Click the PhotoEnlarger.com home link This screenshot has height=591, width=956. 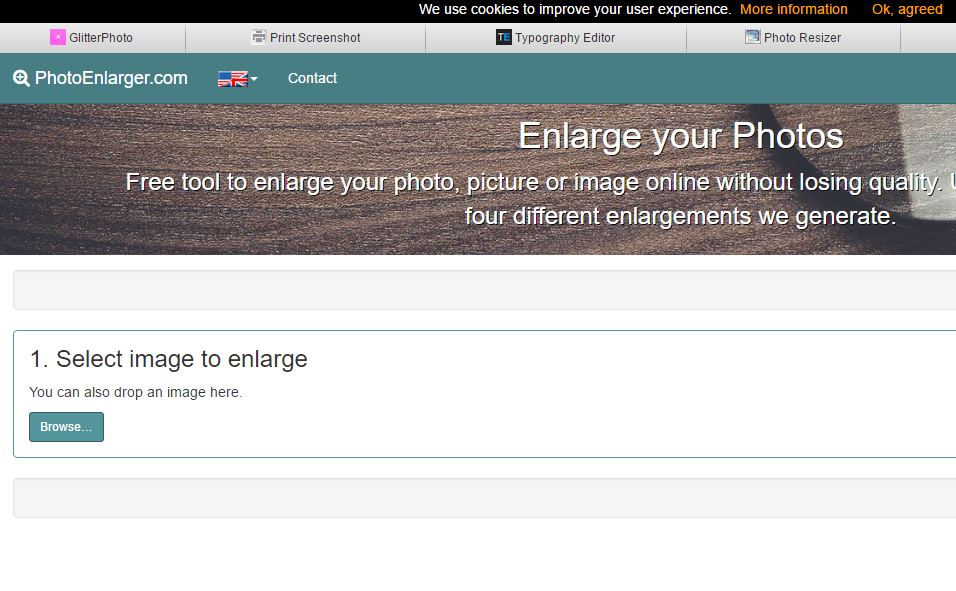(111, 78)
